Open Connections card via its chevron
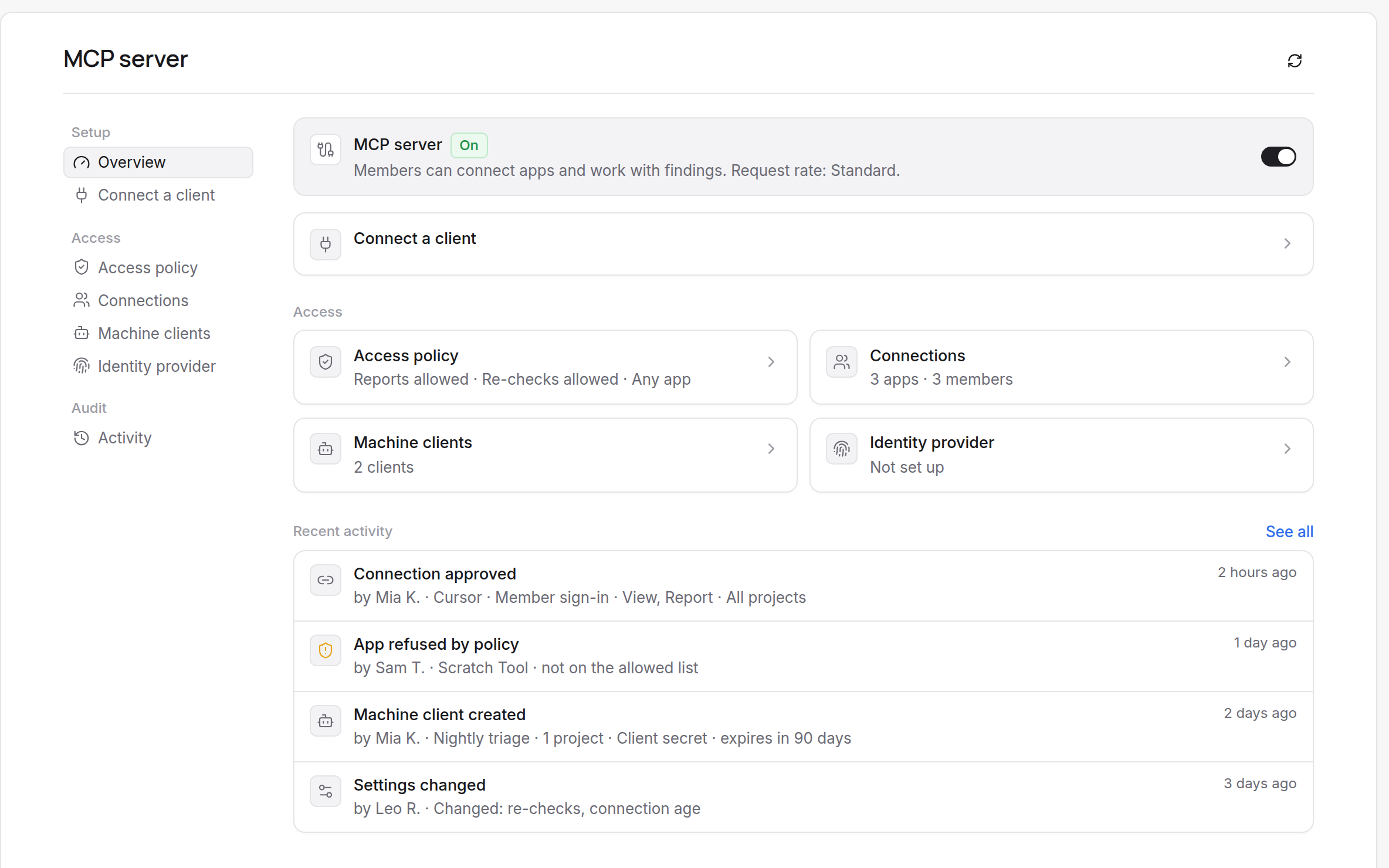Screen dimensions: 1389x868 pyautogui.click(x=1288, y=362)
